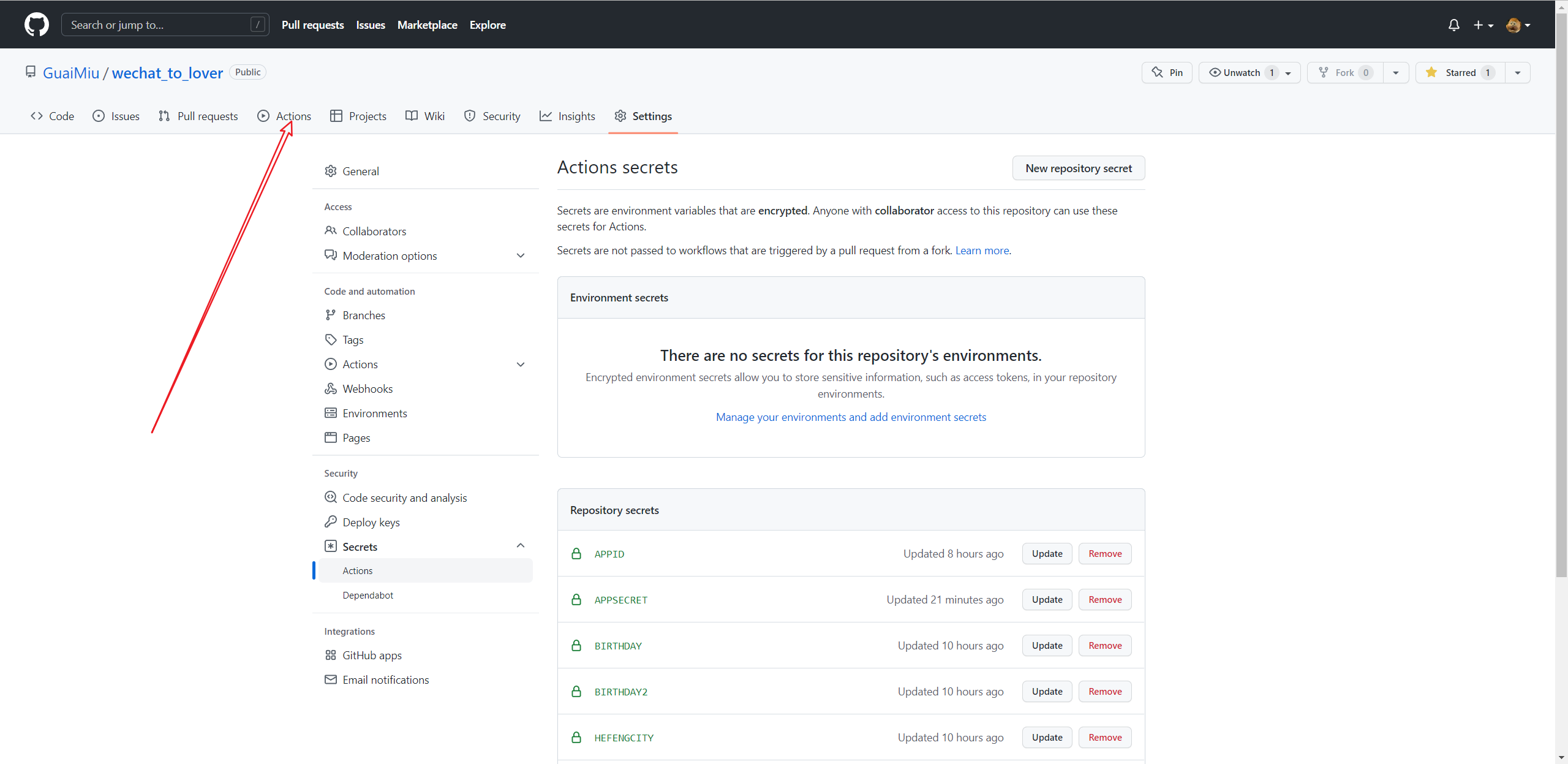Click the page vertical scrollbar

[x=1561, y=294]
